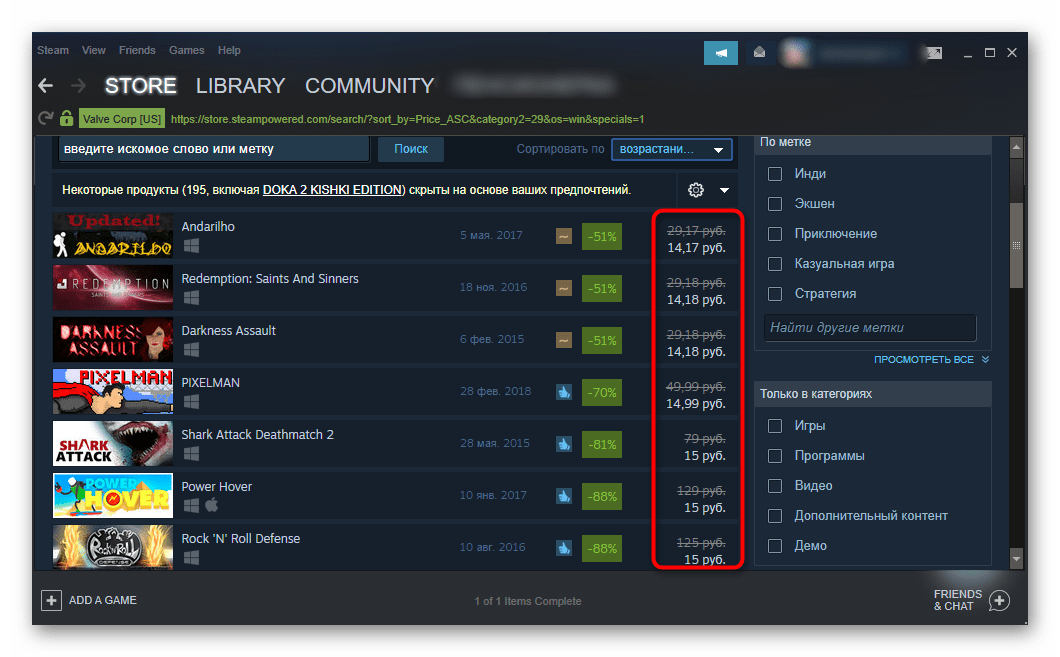Click vertical scrollbar up arrow
Viewport: 1060px width, 657px height.
1016,147
